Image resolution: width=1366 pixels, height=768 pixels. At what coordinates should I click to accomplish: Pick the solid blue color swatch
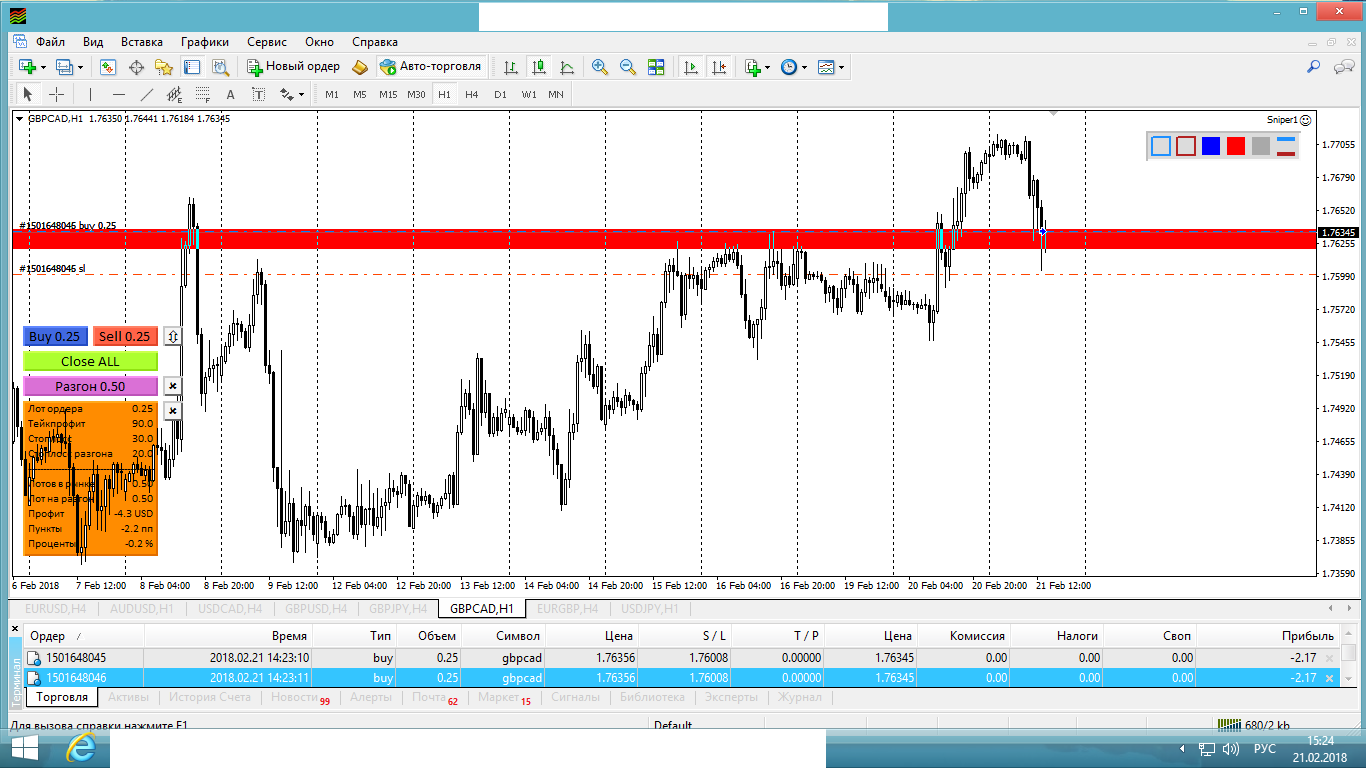click(x=1211, y=146)
